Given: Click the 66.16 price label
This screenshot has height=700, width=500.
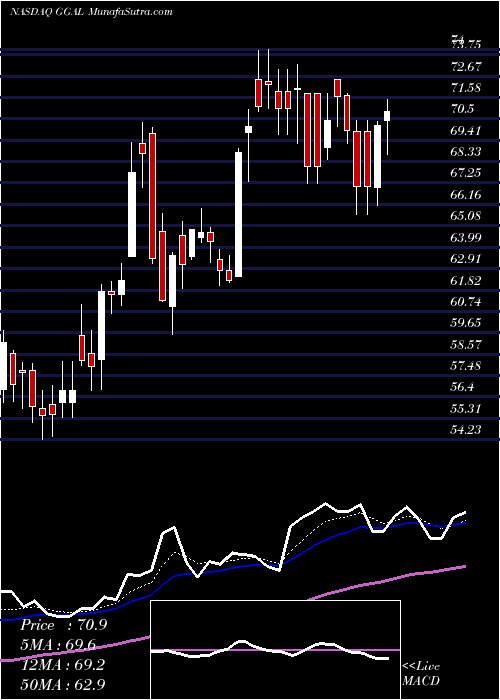Looking at the screenshot, I should [x=467, y=195].
